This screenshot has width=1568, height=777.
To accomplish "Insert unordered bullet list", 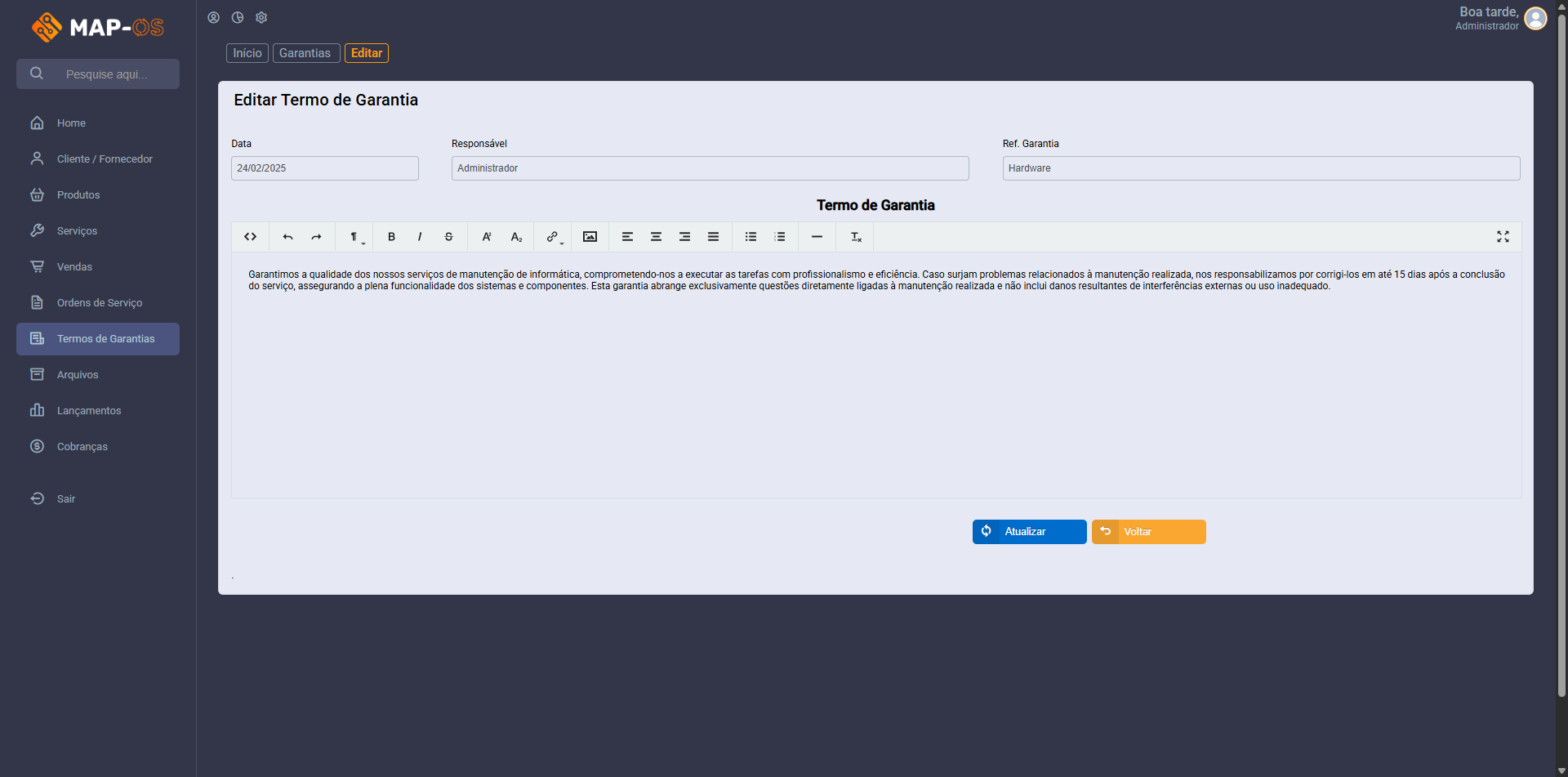I will point(751,237).
